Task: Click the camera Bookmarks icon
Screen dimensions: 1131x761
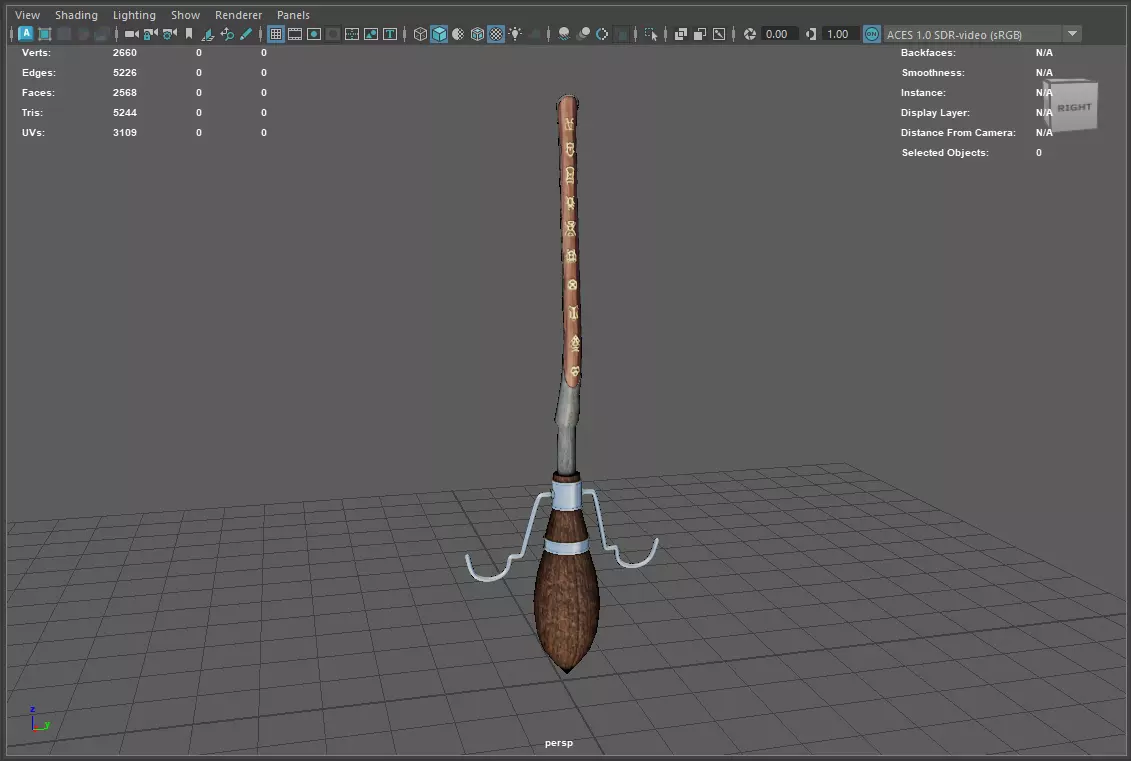Action: coord(189,34)
